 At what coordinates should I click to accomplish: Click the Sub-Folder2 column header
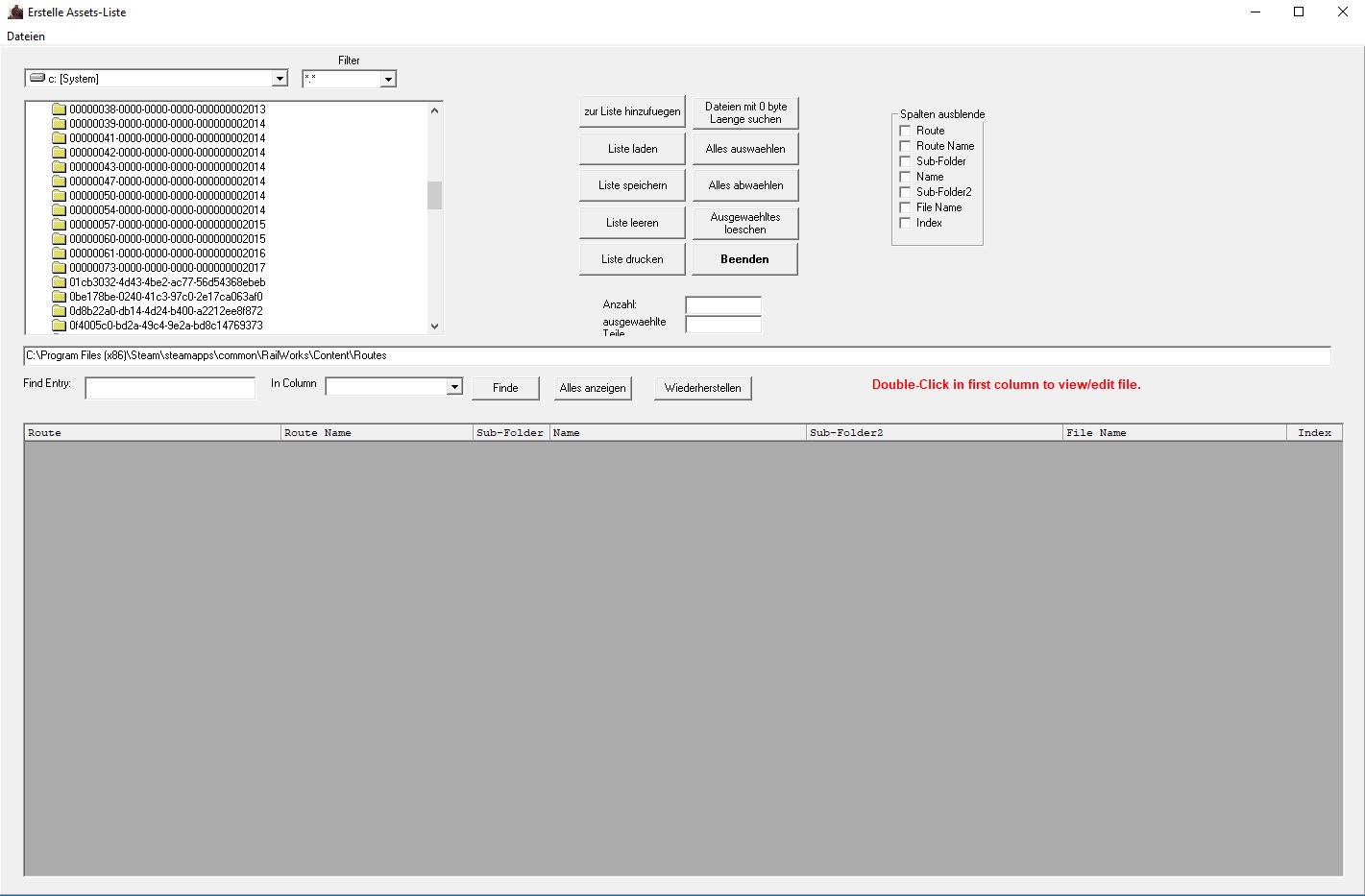[x=935, y=433]
